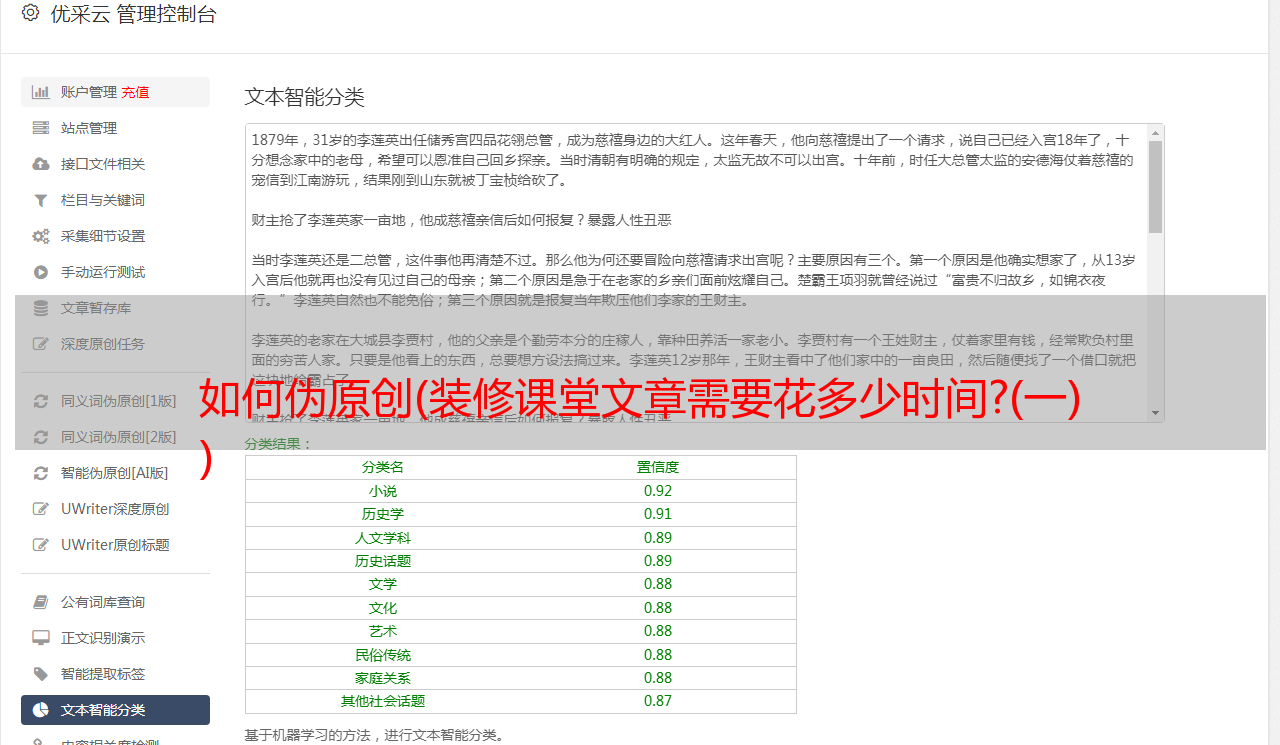Click the 文化 category cell
The width and height of the screenshot is (1280, 745).
(383, 608)
